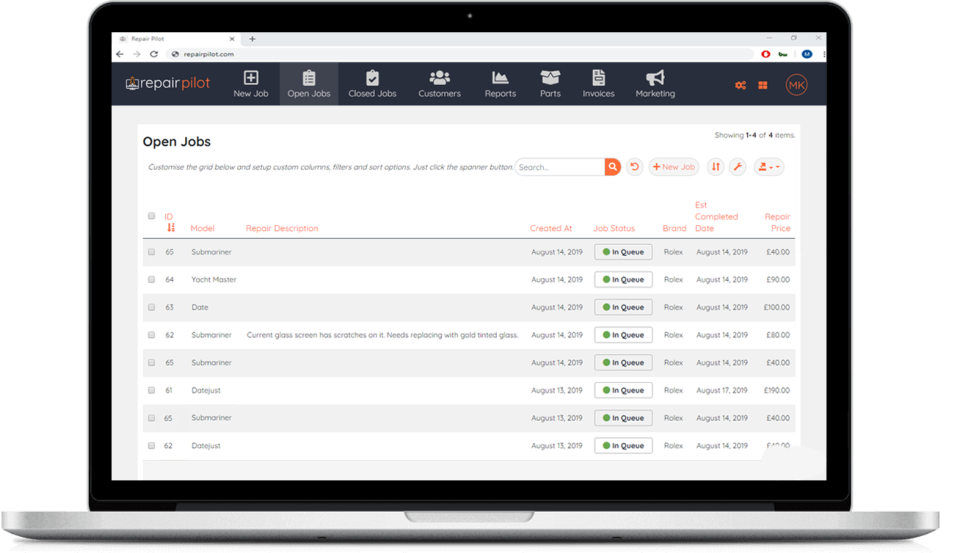Viewport: 960px width, 553px height.
Task: Click the '£190.00' repair price cell
Action: (776, 390)
